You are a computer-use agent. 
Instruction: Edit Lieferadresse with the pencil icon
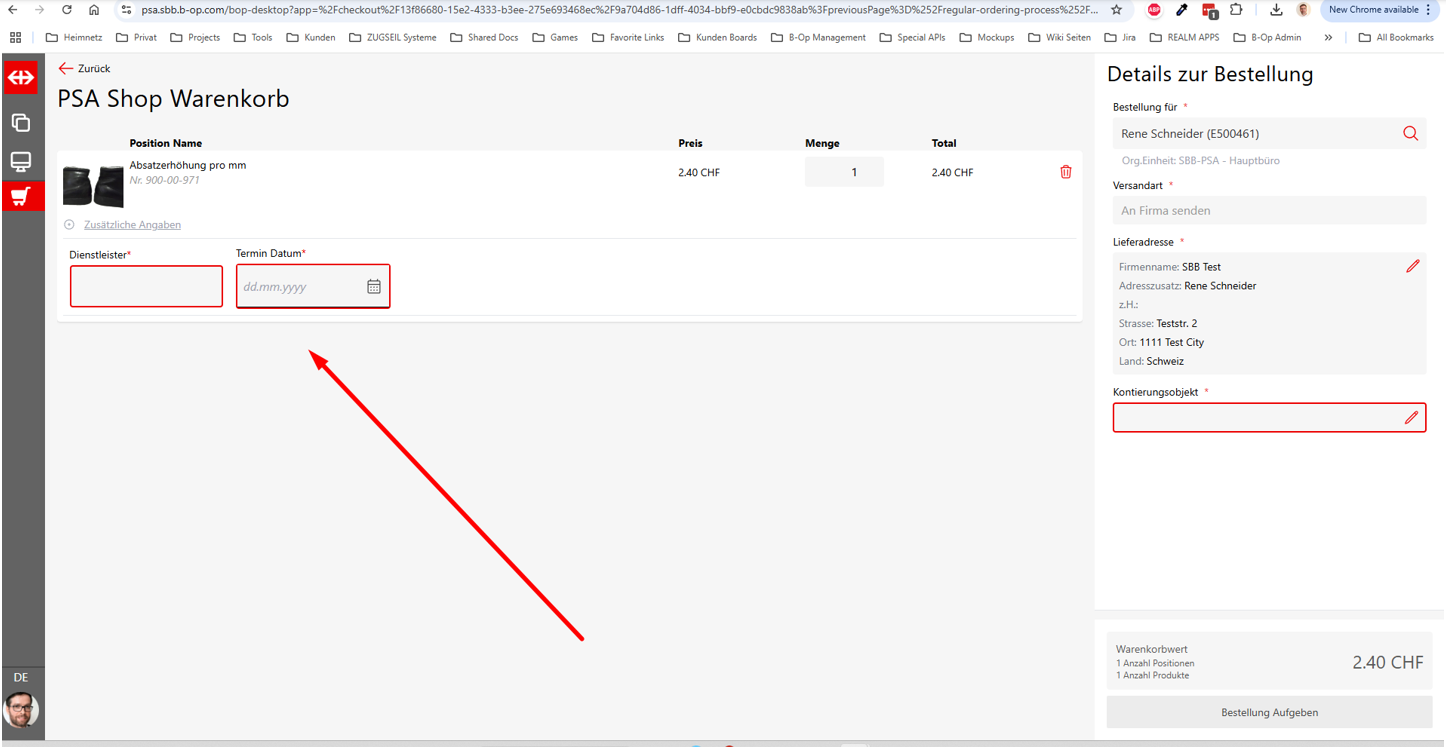1412,266
